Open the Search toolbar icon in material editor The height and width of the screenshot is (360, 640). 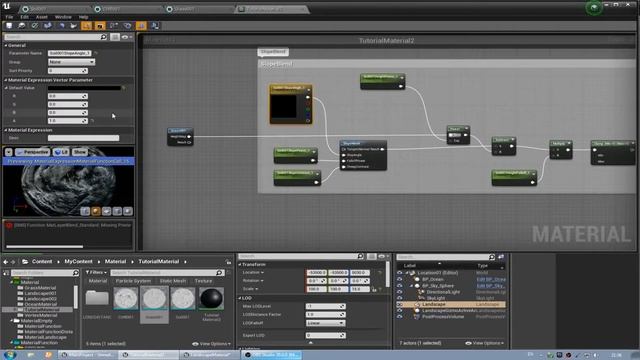[48, 26]
